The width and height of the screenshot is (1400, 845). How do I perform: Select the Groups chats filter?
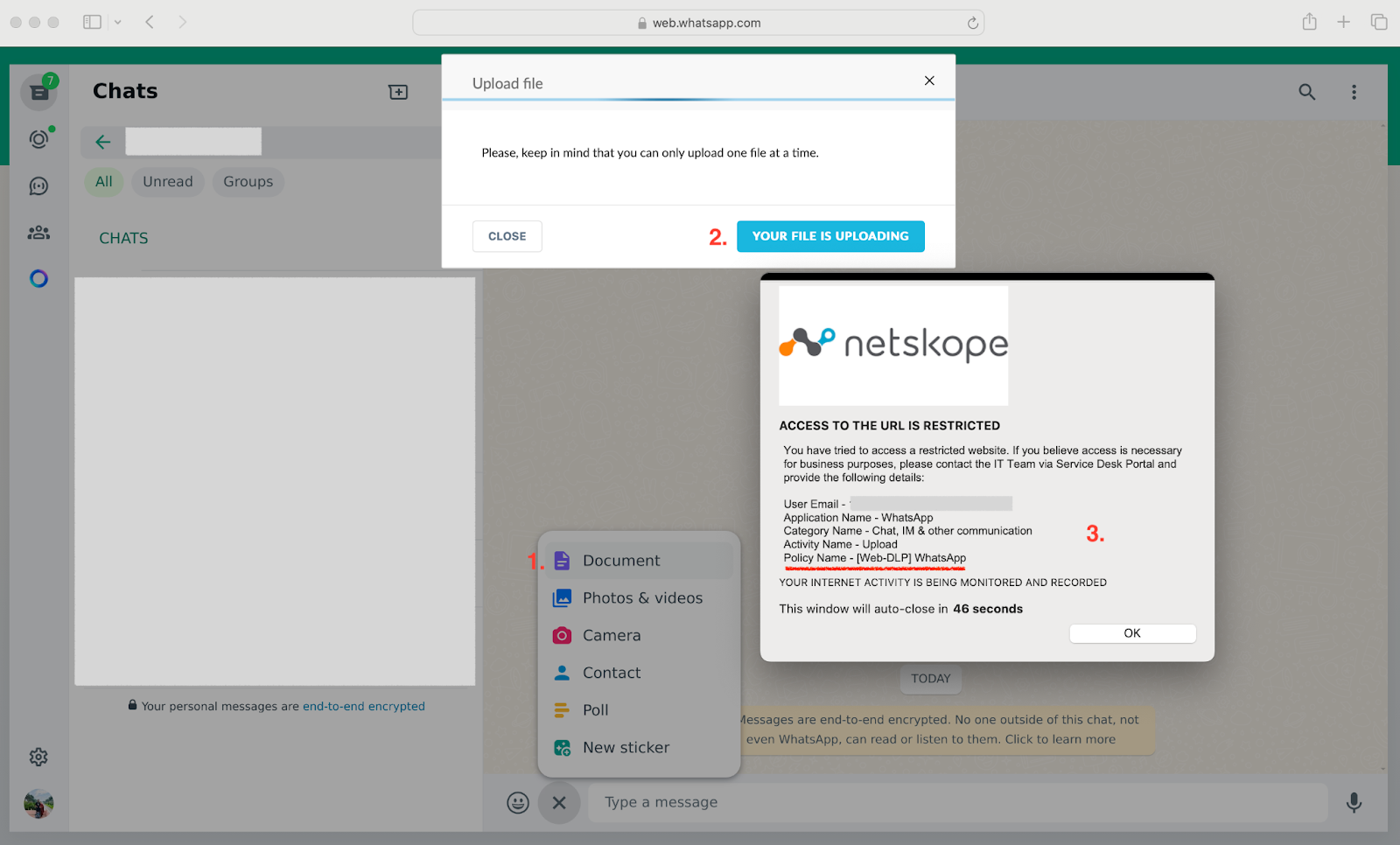tap(248, 182)
